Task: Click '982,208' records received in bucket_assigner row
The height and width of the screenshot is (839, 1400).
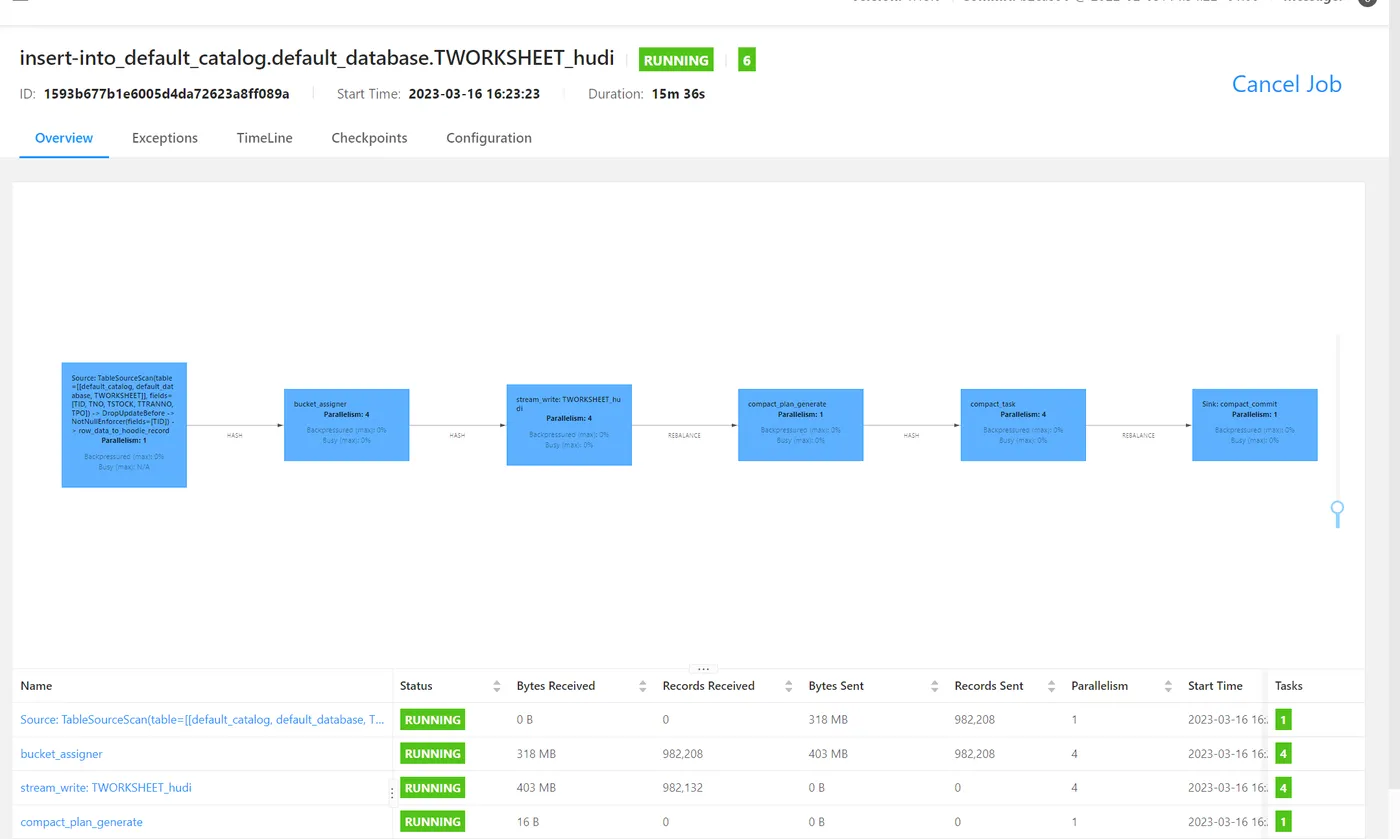Action: (683, 754)
